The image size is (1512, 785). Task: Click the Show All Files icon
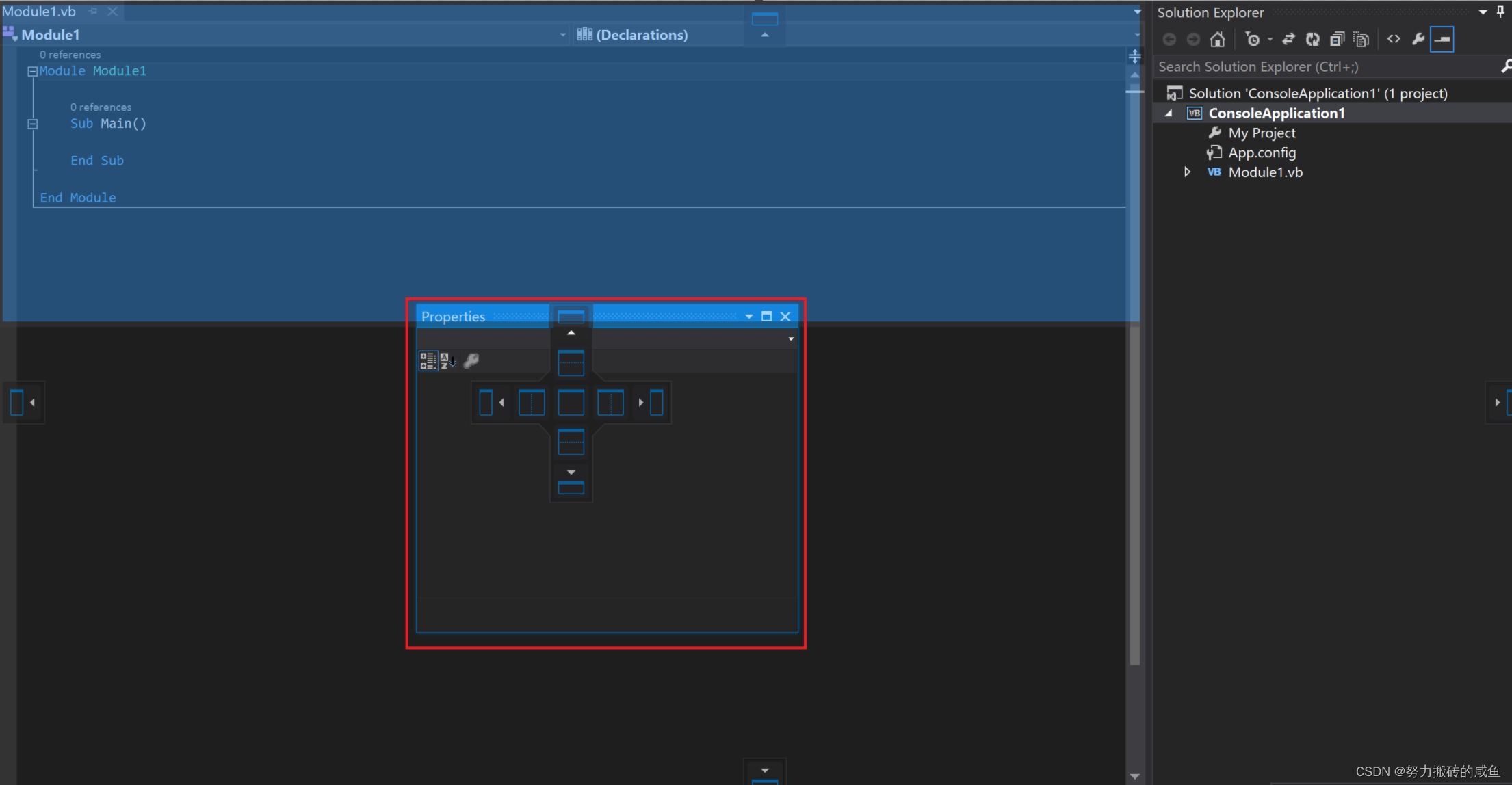[x=1361, y=40]
